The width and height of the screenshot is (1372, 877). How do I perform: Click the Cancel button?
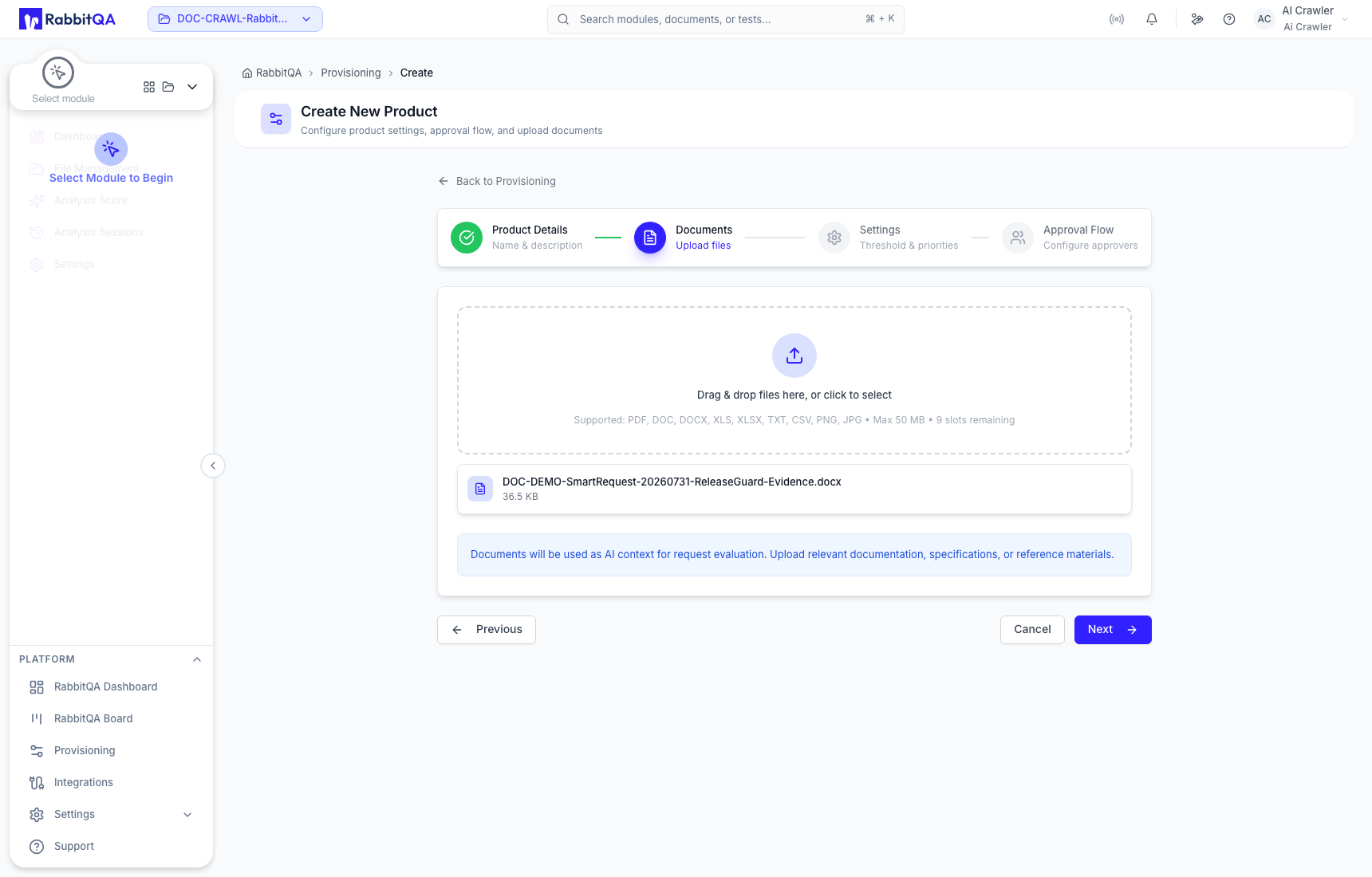point(1032,630)
